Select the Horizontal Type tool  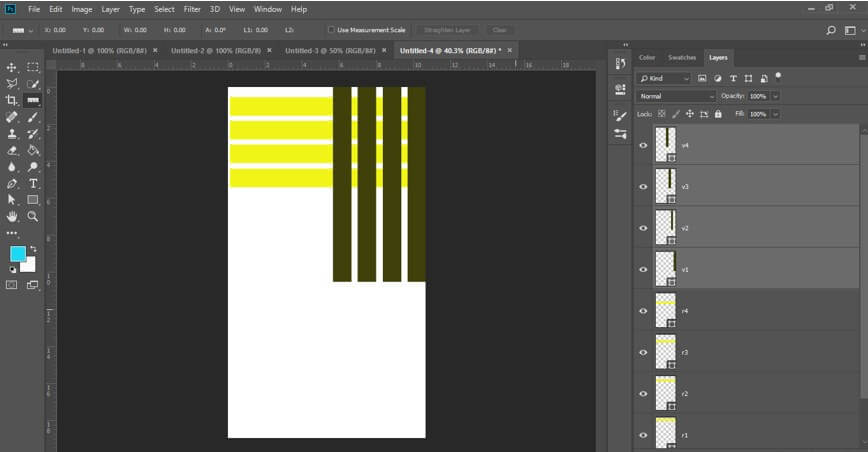coord(33,184)
